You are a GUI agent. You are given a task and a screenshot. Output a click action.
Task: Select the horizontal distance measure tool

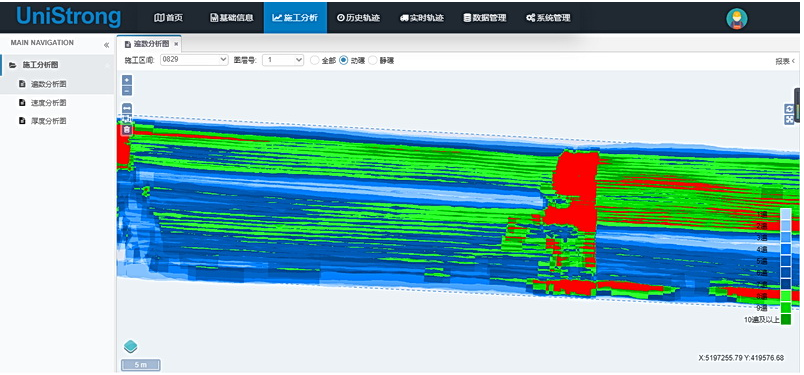(127, 108)
